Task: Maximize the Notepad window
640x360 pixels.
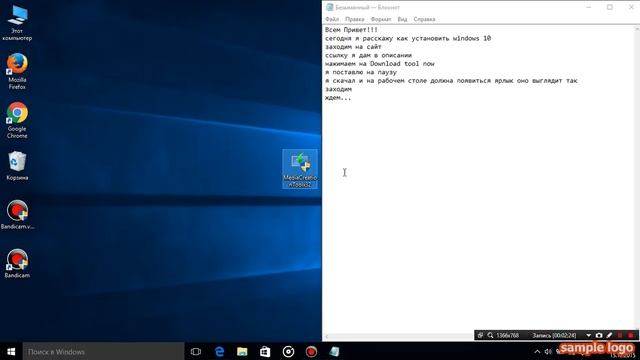Action: 609,7
